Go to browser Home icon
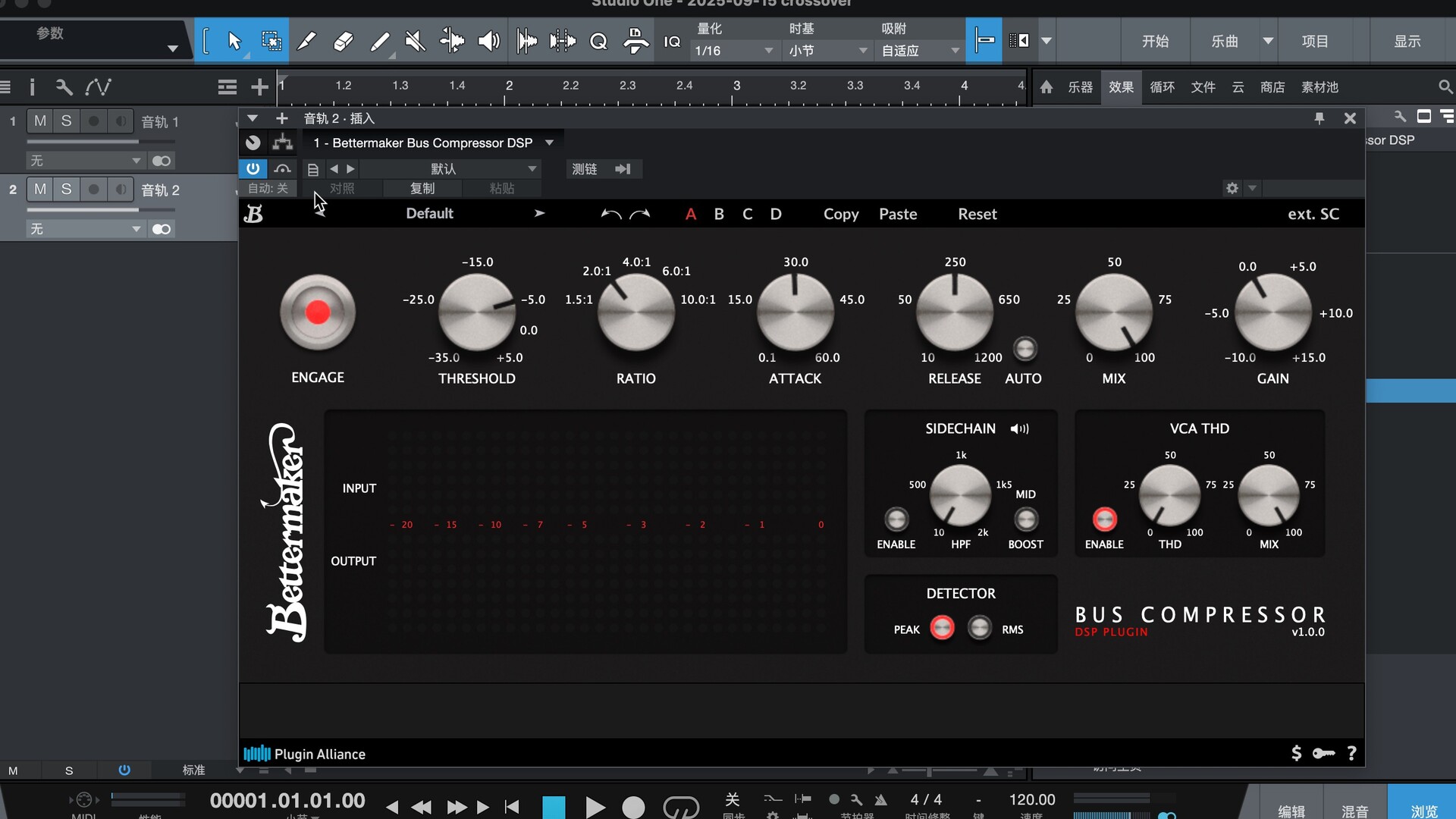 click(1046, 87)
